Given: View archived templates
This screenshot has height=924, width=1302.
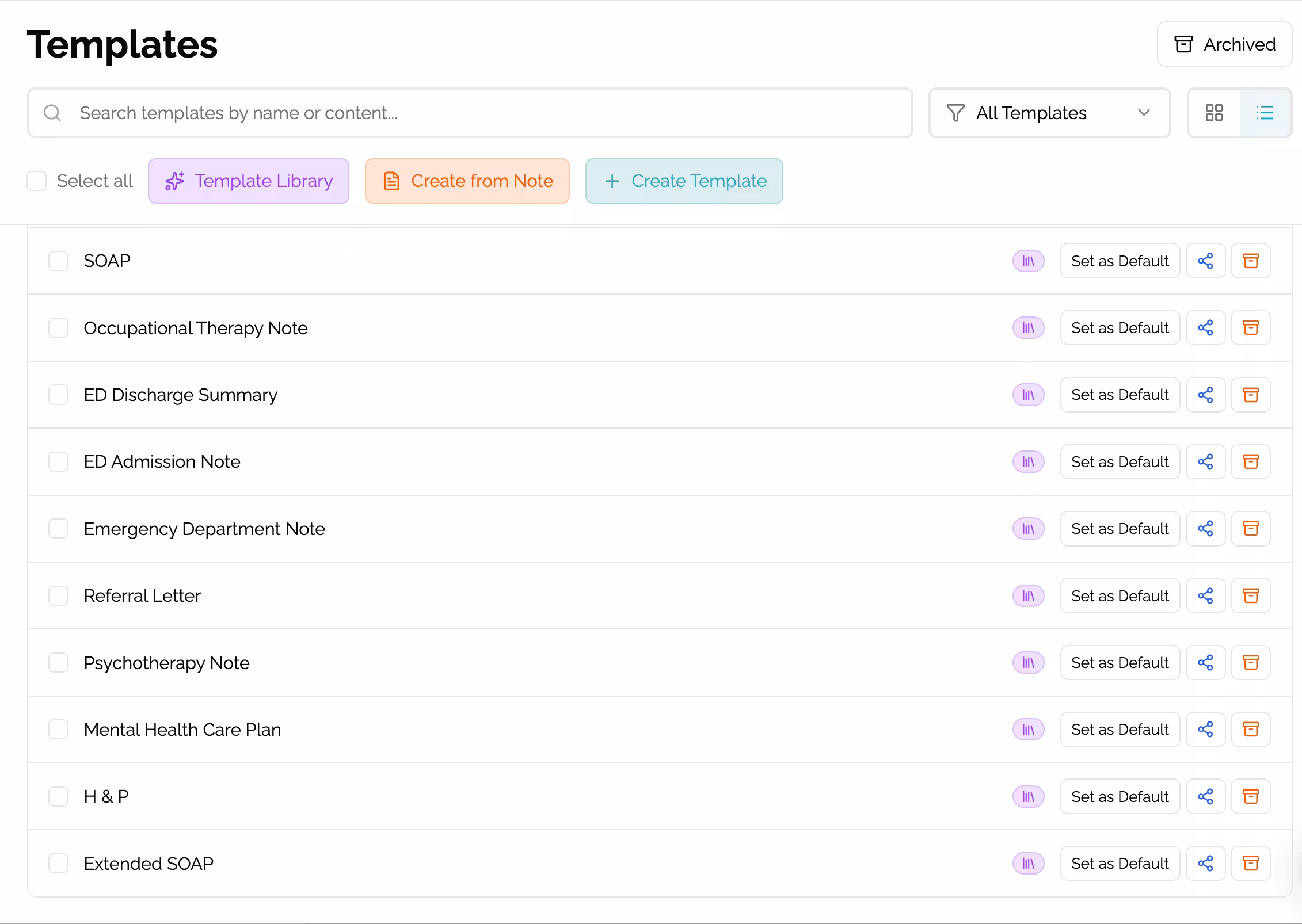Looking at the screenshot, I should [x=1224, y=44].
